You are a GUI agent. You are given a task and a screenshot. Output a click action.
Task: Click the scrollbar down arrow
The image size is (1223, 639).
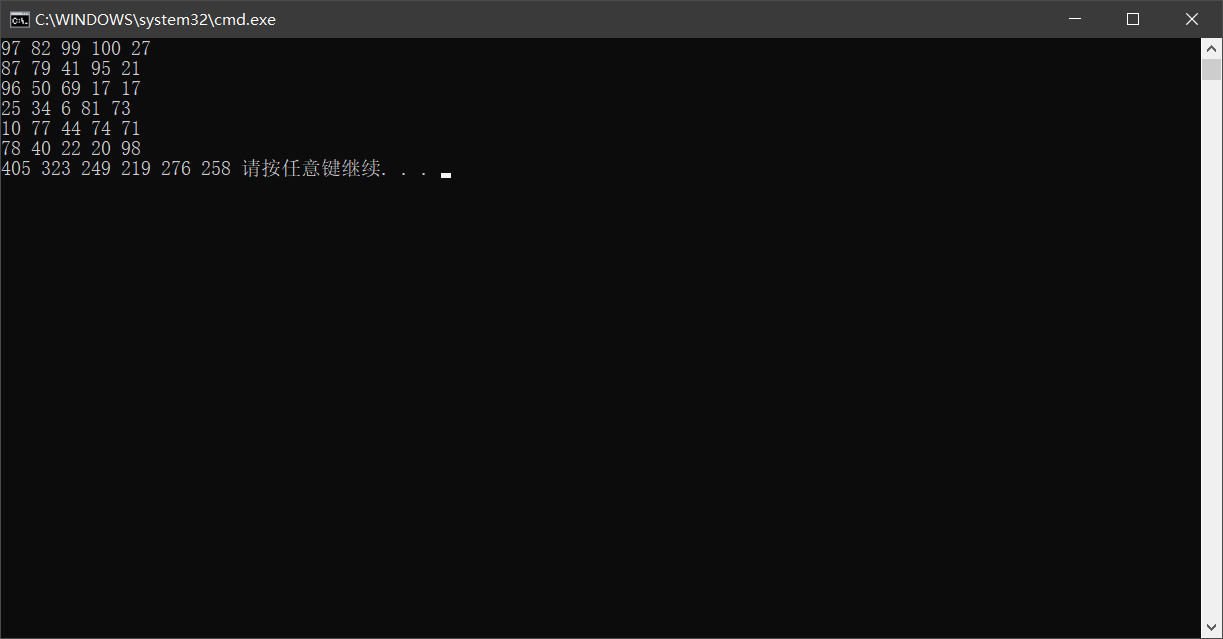point(1211,629)
